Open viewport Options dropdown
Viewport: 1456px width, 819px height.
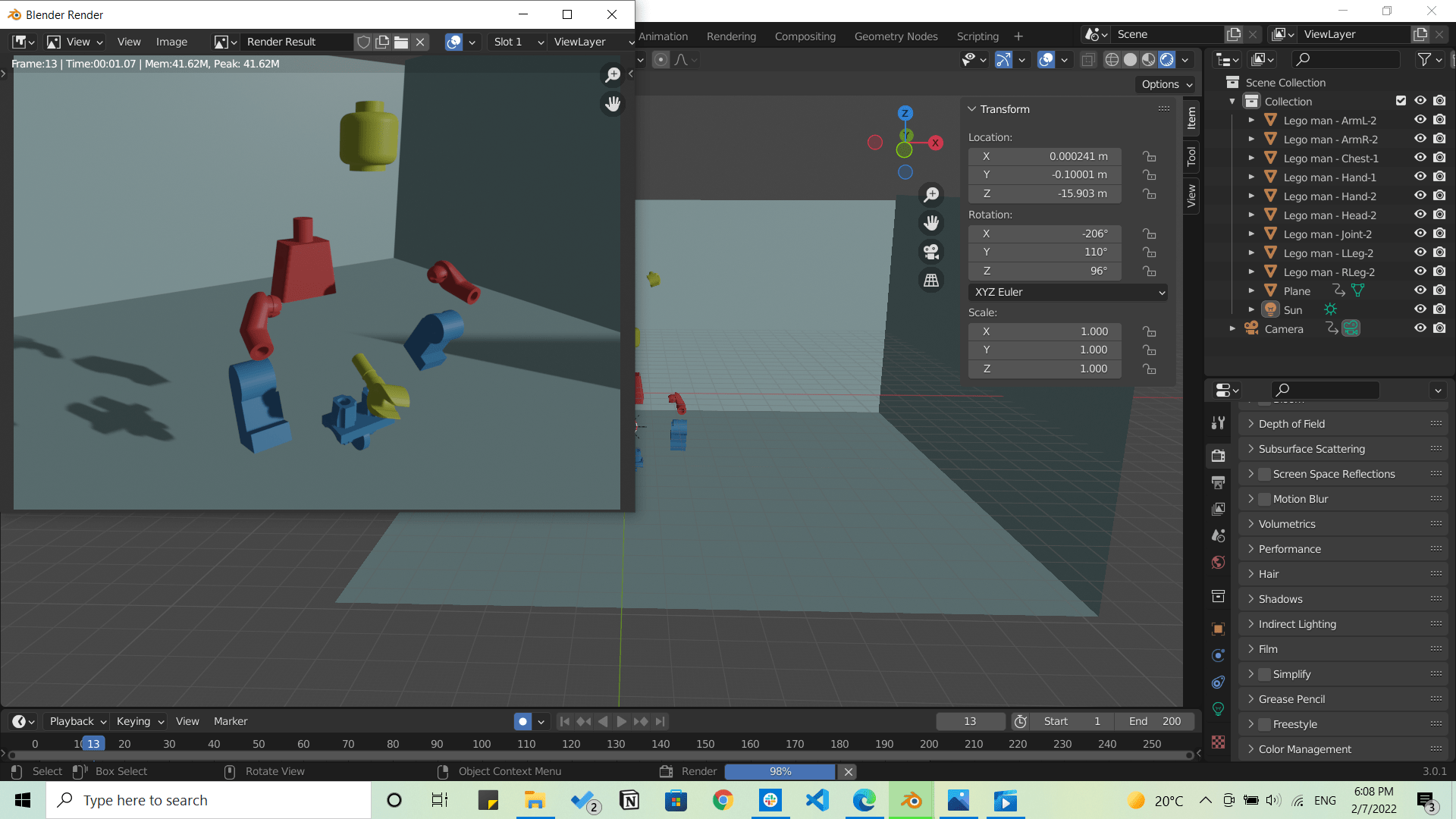pos(1166,84)
